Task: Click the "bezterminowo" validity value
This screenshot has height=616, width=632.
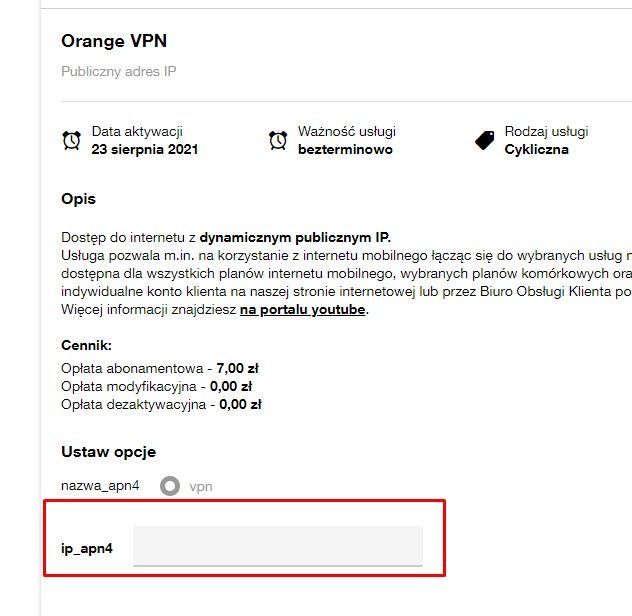Action: 345,150
